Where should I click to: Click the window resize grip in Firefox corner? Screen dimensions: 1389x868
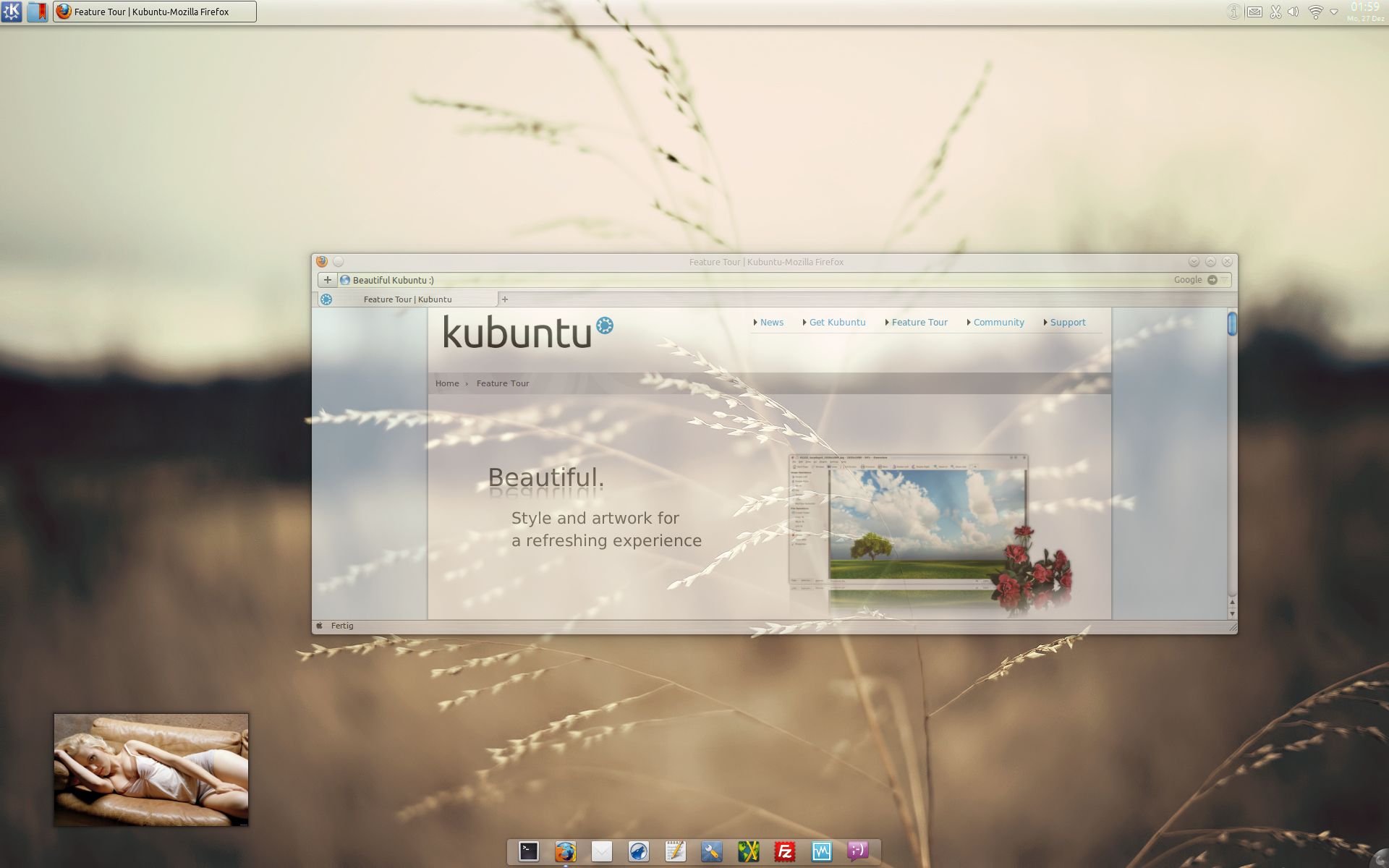(1233, 627)
